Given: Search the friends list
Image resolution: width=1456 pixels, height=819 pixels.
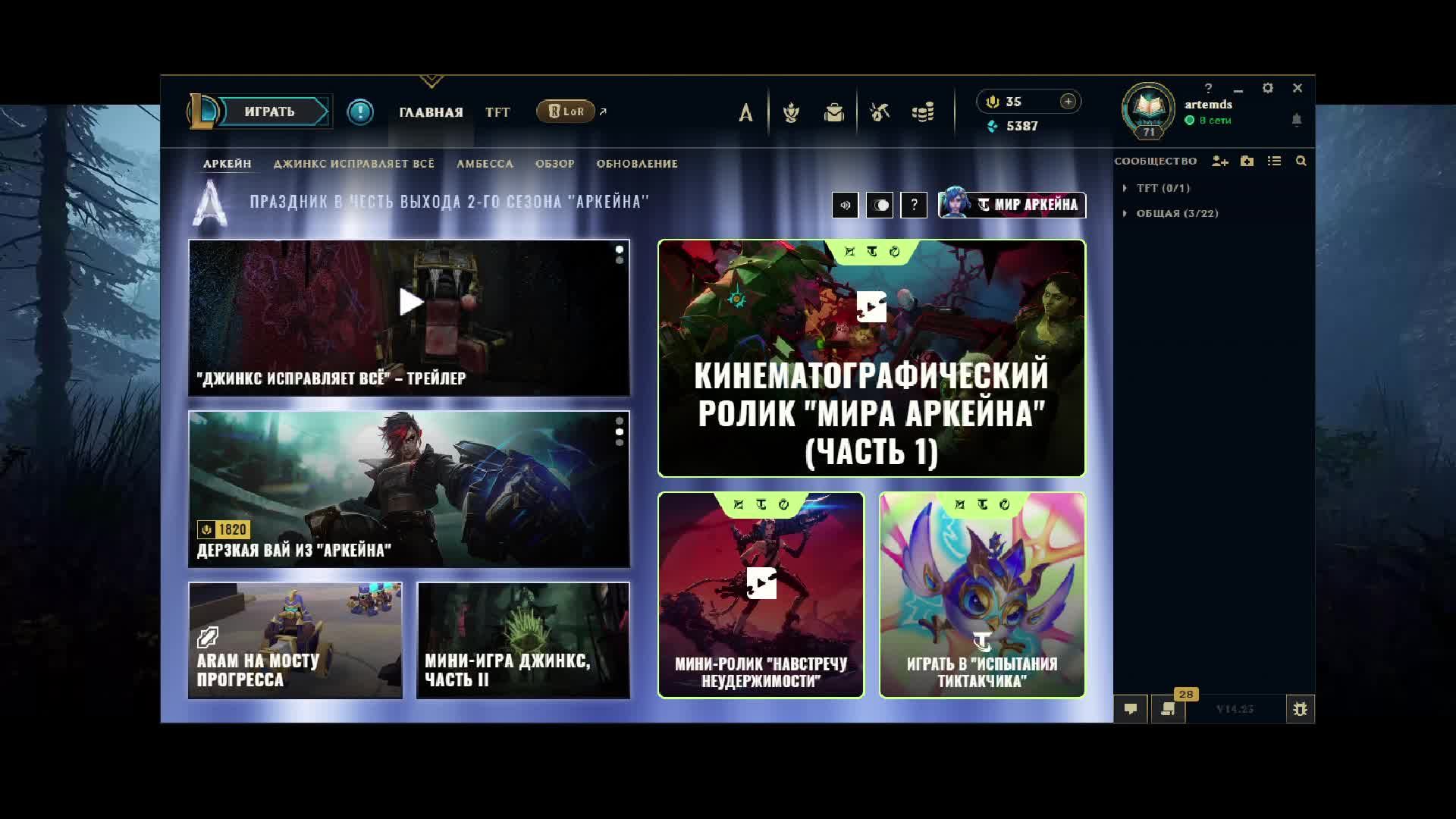Looking at the screenshot, I should coord(1301,161).
